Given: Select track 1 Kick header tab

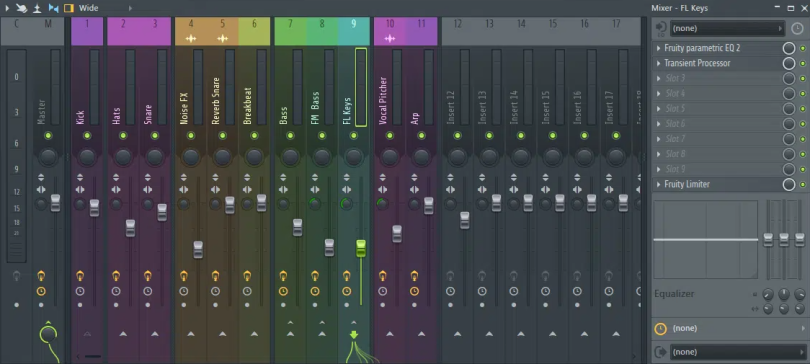Looking at the screenshot, I should click(x=87, y=31).
